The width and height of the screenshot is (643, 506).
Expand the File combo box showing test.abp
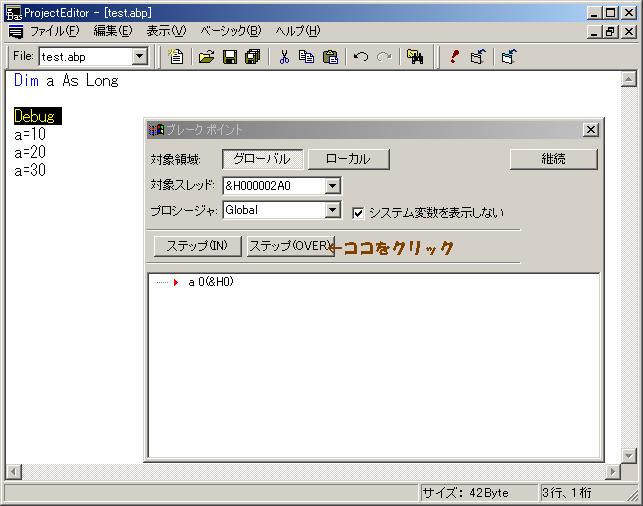[x=139, y=56]
